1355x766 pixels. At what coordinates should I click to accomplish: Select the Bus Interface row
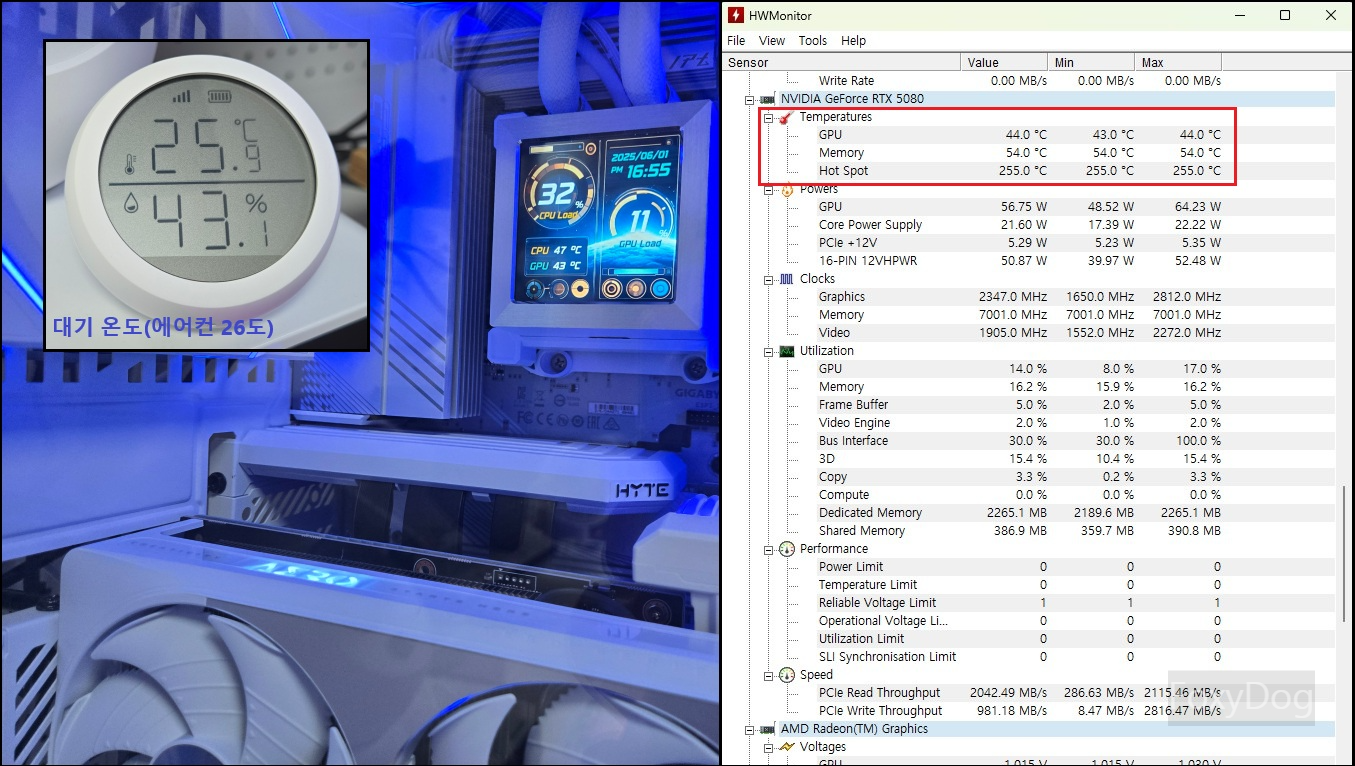point(1028,441)
